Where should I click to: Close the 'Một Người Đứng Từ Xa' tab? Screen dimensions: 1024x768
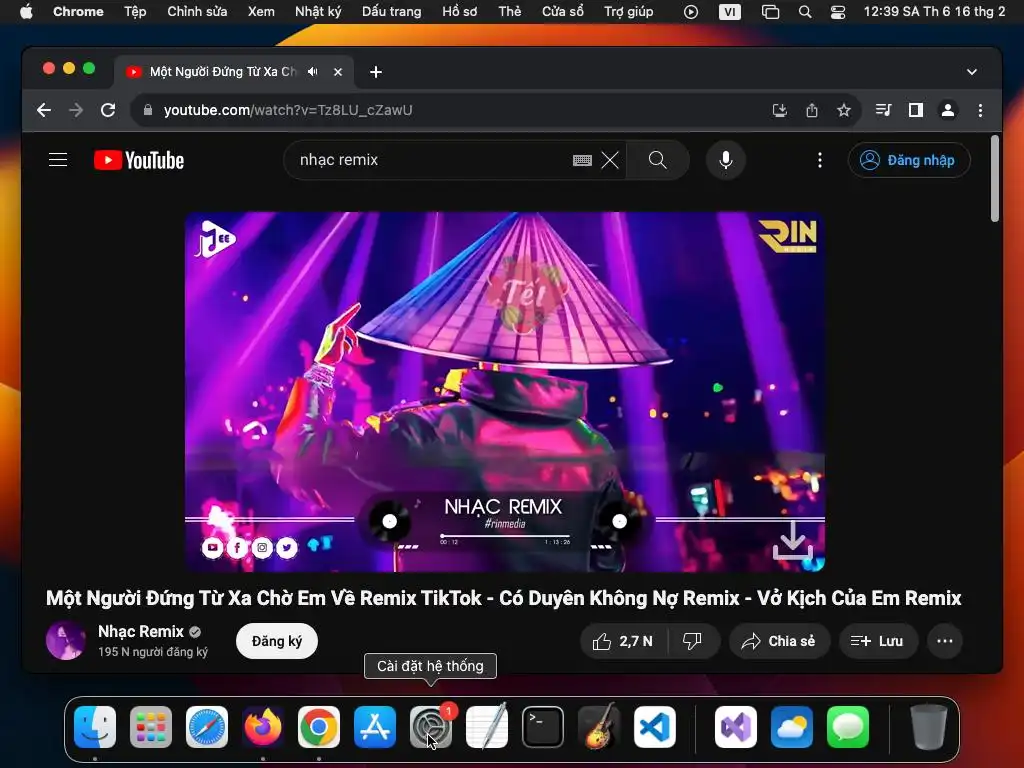click(x=338, y=72)
